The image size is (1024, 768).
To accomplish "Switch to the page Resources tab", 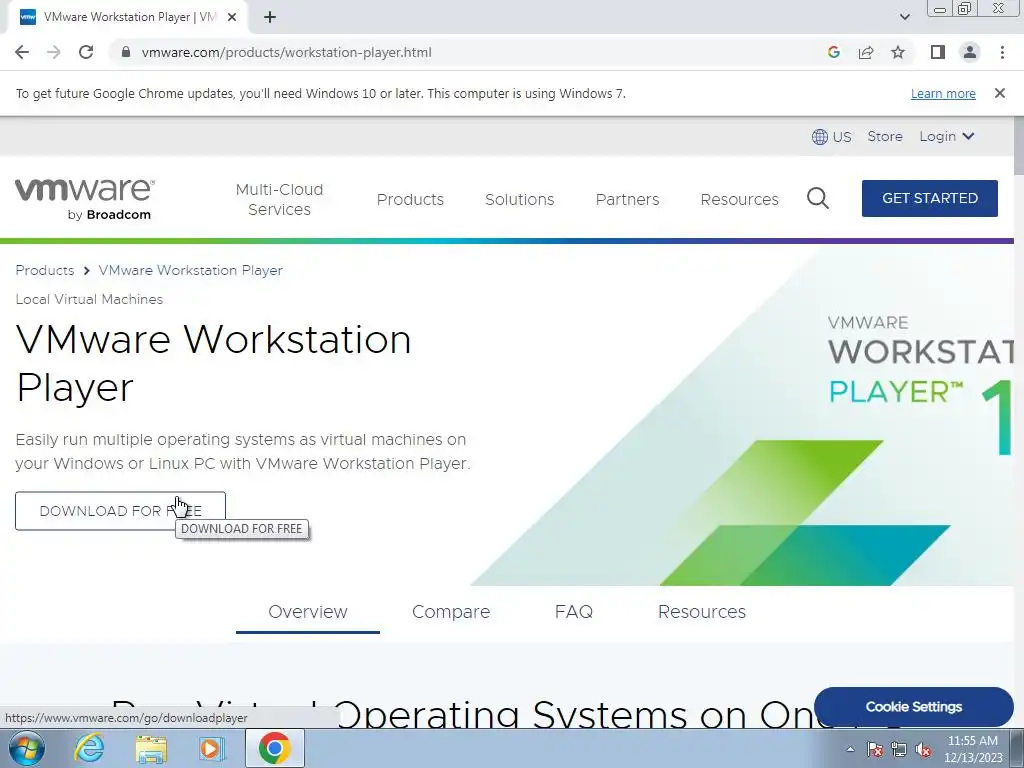I will coord(701,612).
